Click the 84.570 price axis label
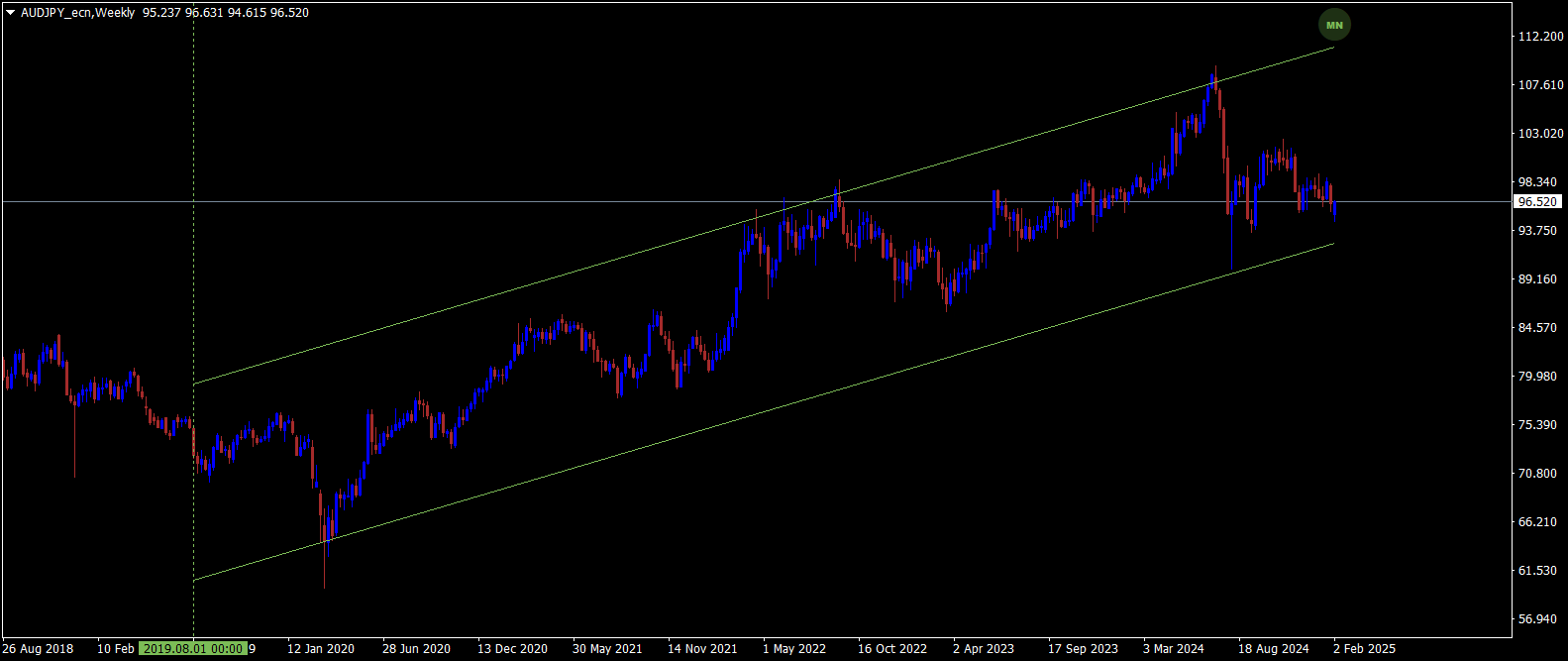Screen dimensions: 1568x661 point(1538,328)
